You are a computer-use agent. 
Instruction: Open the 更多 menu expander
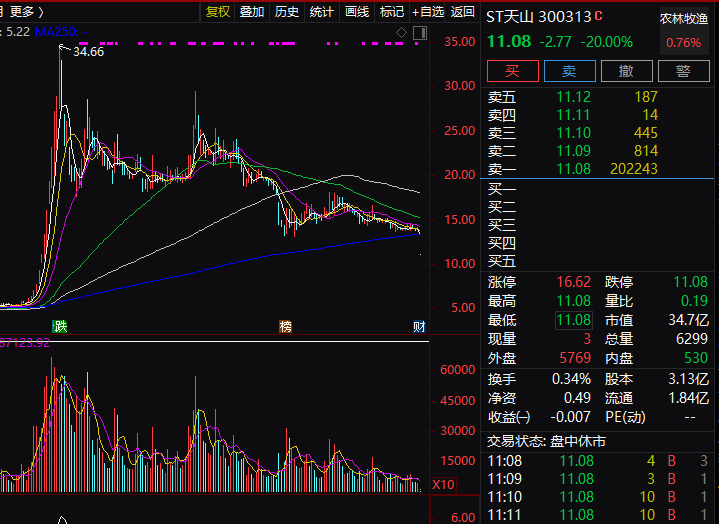tap(27, 11)
